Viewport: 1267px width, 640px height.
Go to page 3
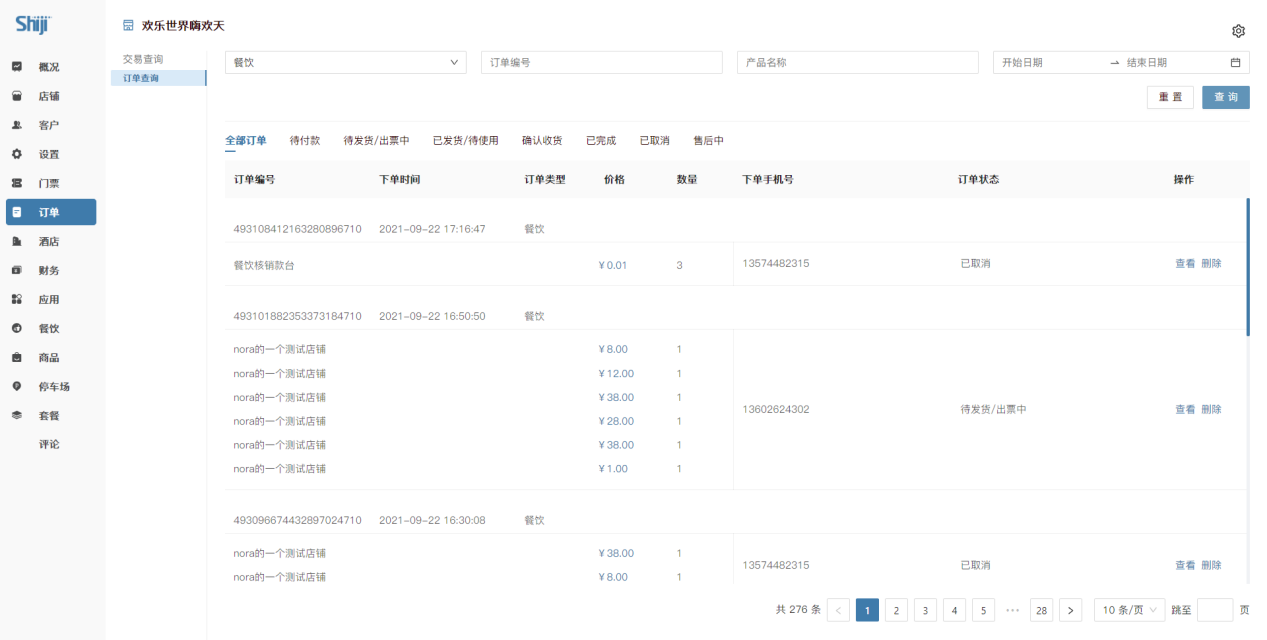925,610
